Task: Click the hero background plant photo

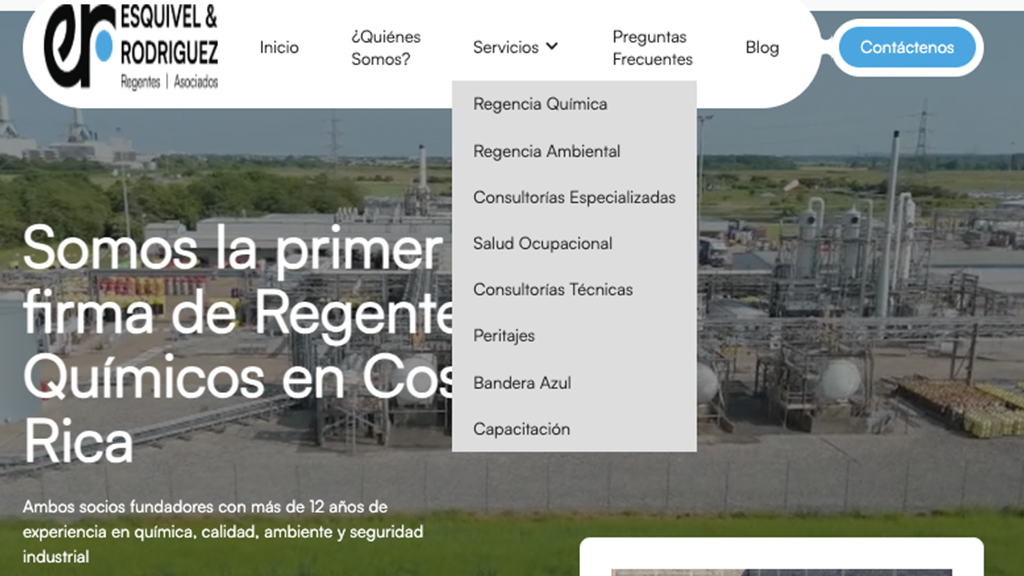Action: coord(850,300)
